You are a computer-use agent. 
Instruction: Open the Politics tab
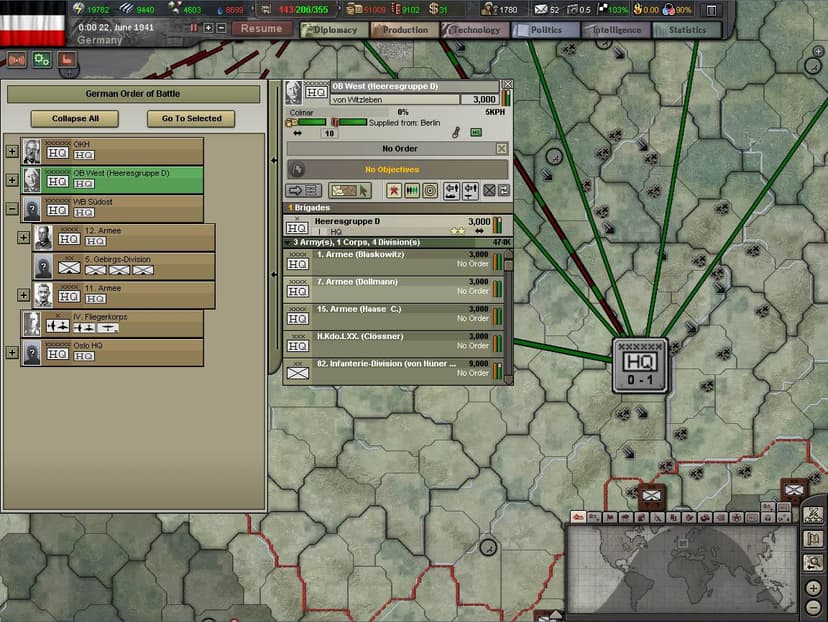coord(545,30)
